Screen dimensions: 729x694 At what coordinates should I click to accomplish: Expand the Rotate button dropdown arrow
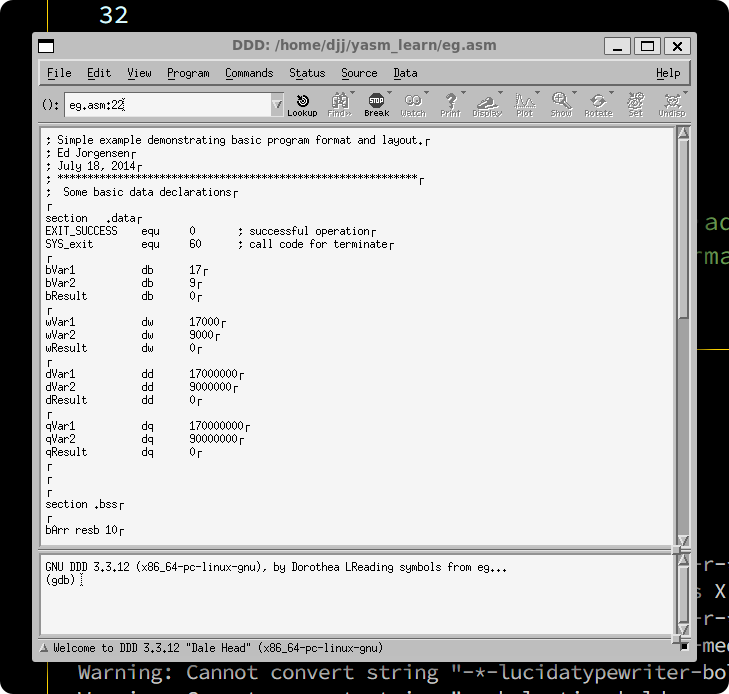(611, 93)
